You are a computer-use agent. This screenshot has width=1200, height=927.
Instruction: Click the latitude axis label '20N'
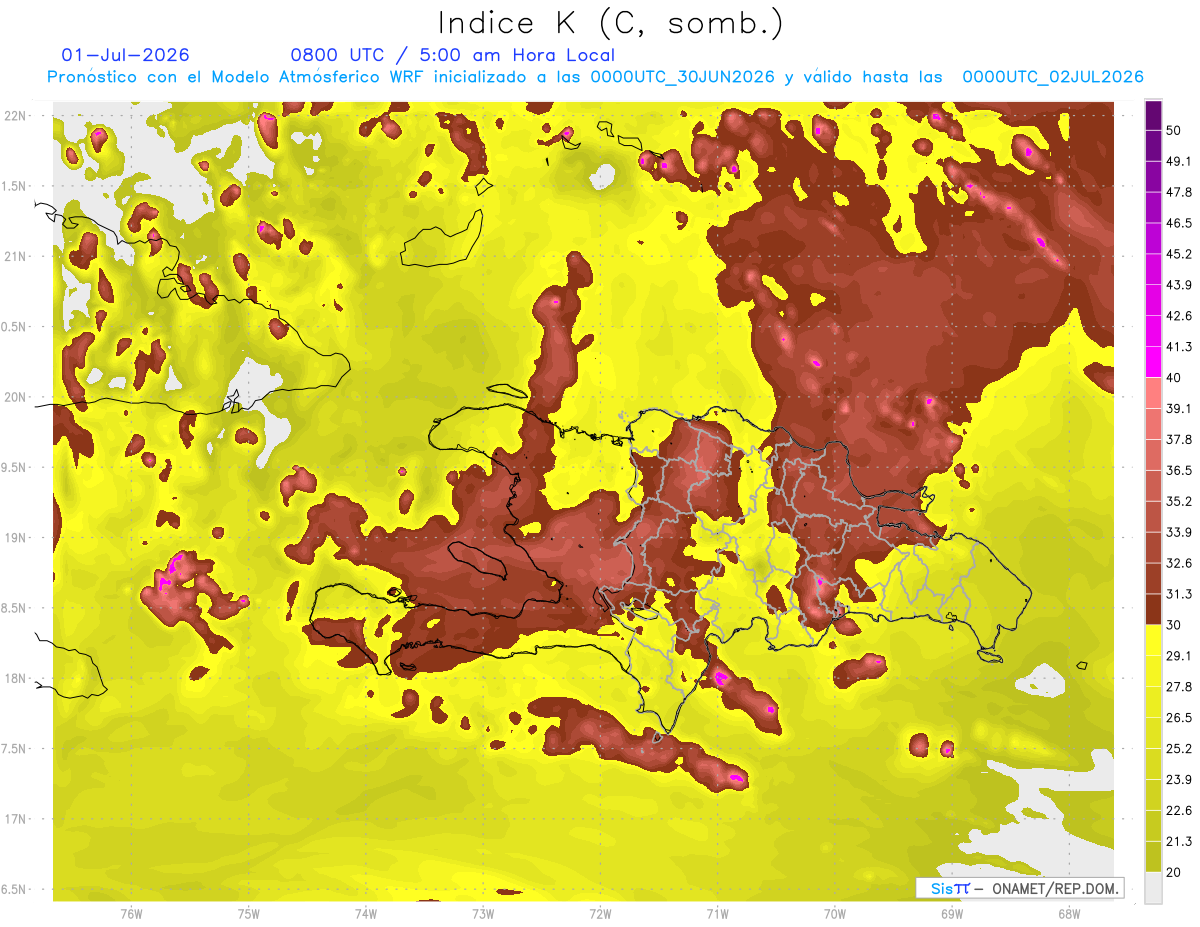15,397
